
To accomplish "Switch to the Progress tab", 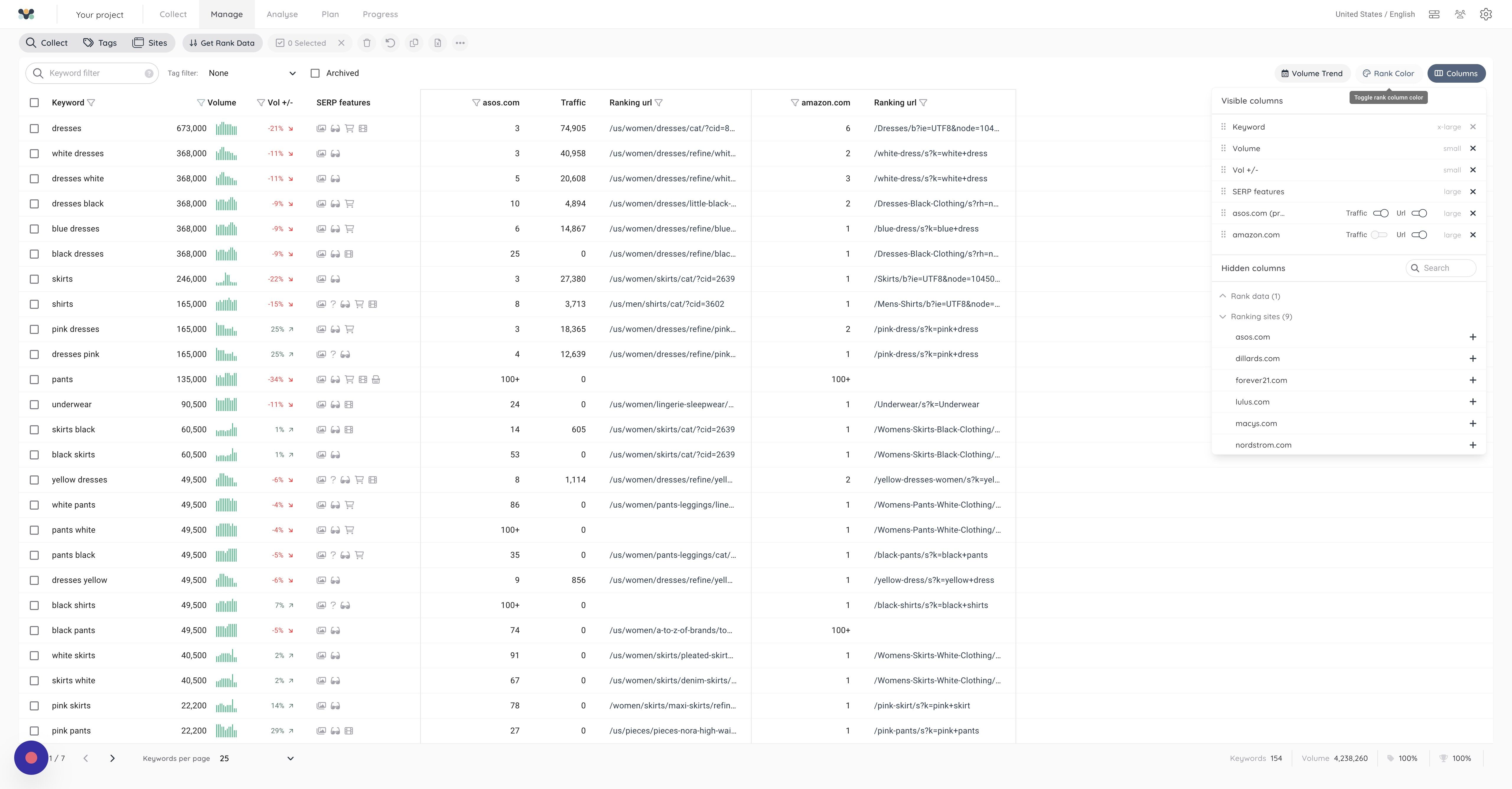I will (x=380, y=14).
